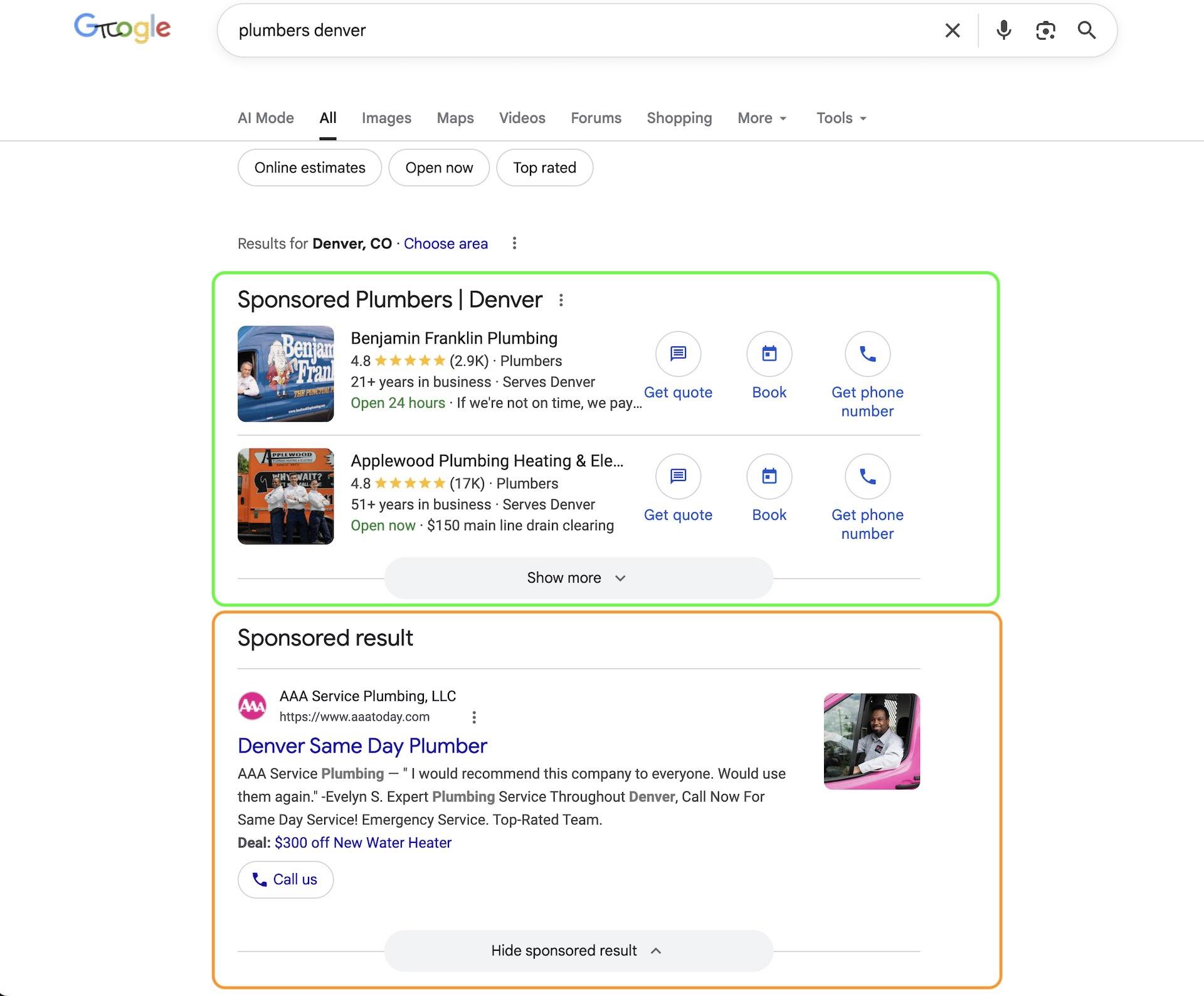Click the $300 off New Water Heater deal
Viewport: 1204px width, 996px height.
click(362, 842)
